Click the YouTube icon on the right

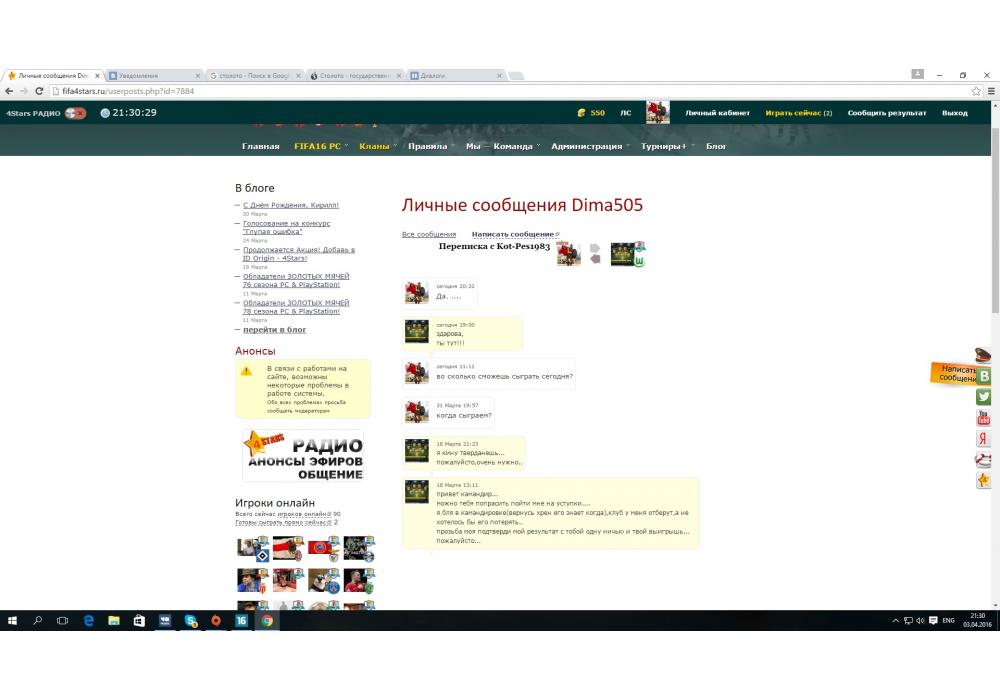click(x=983, y=418)
